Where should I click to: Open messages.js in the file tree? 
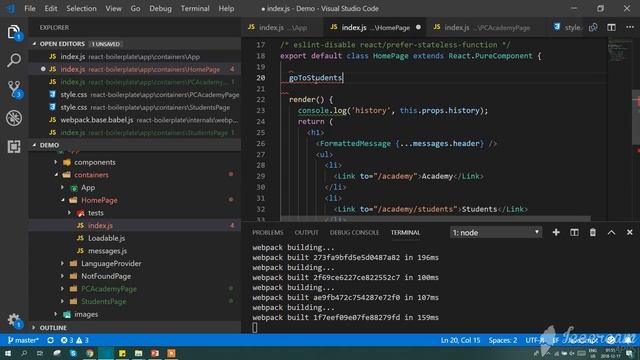point(107,251)
